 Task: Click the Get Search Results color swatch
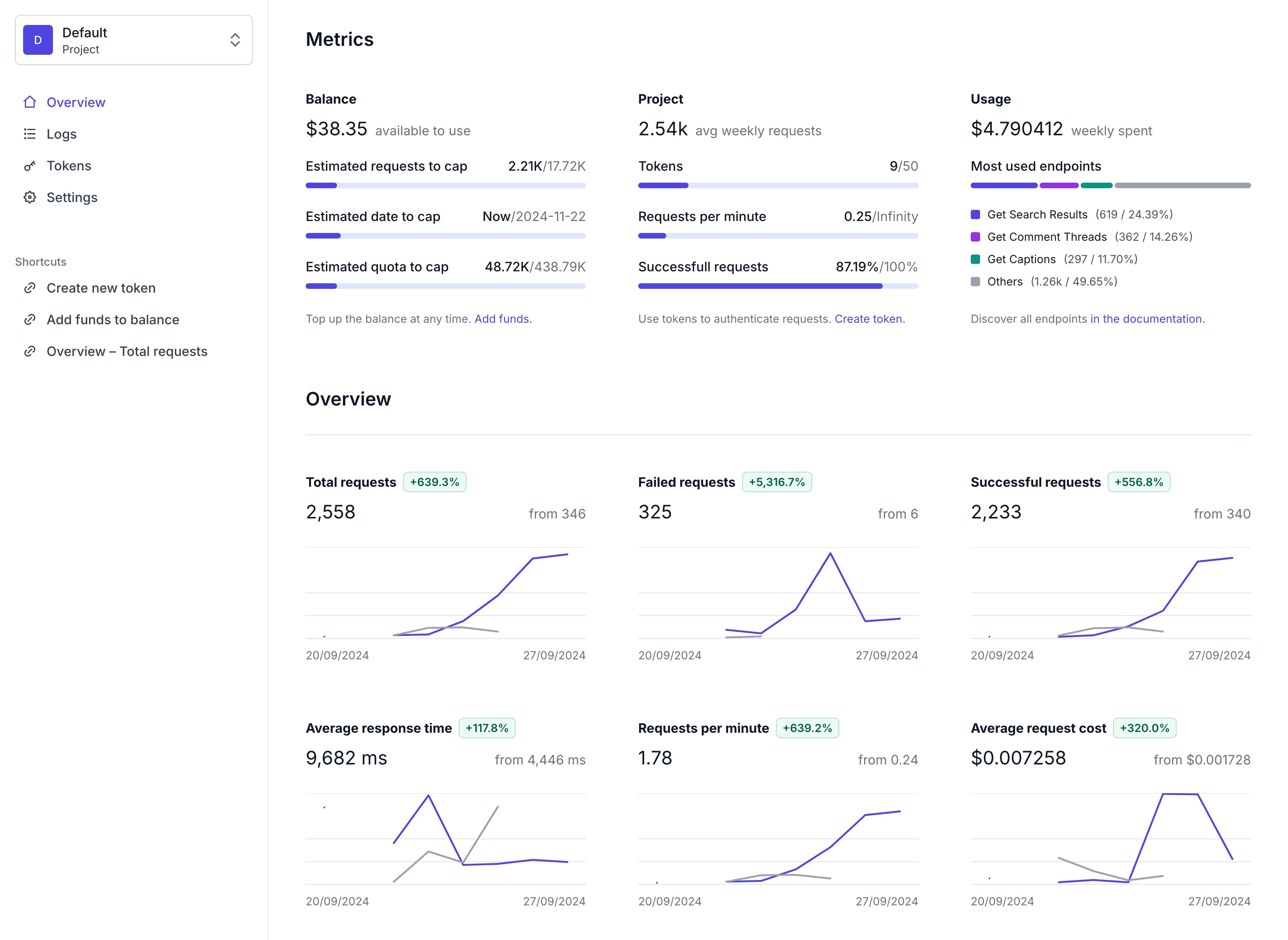976,215
